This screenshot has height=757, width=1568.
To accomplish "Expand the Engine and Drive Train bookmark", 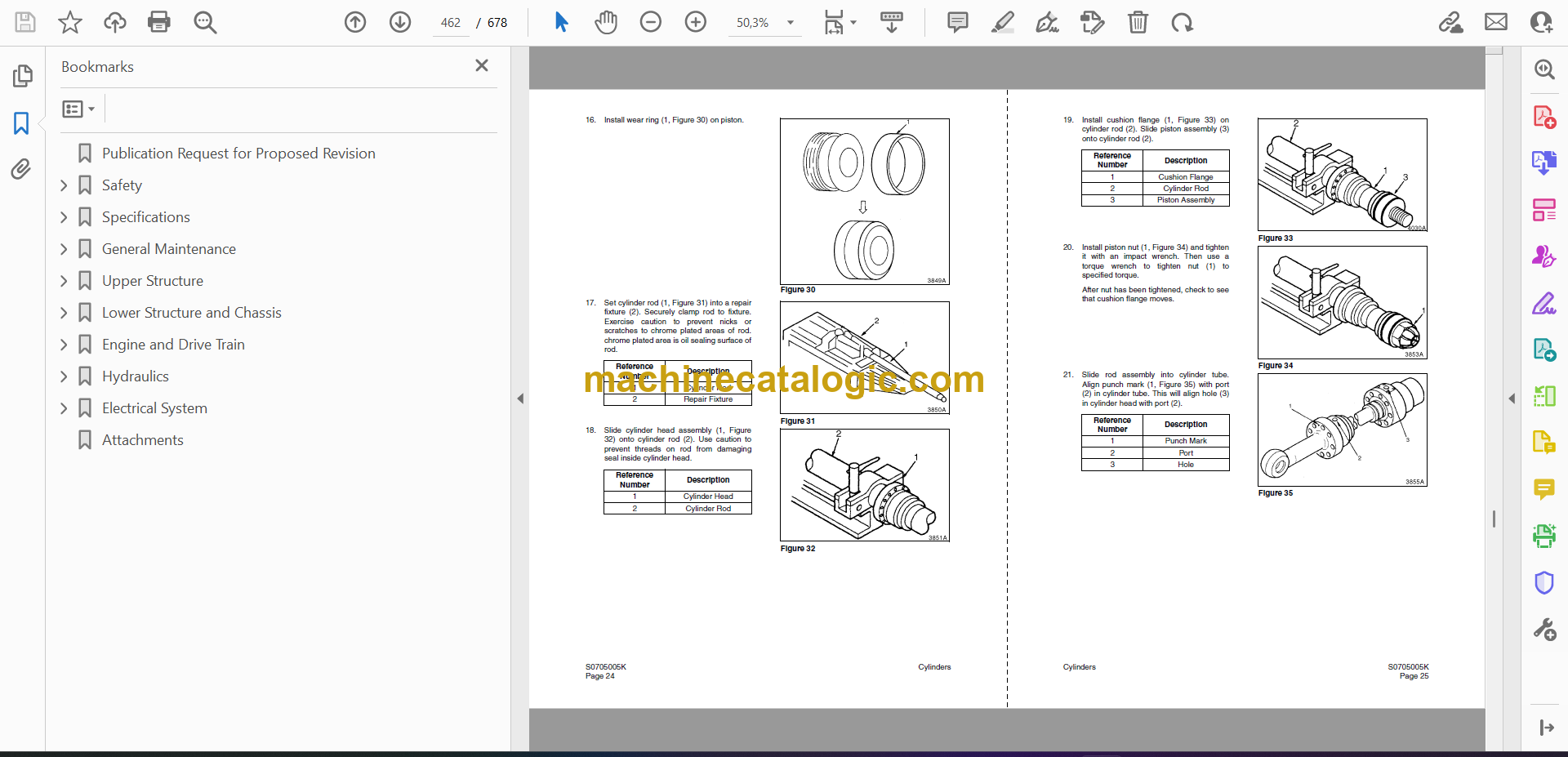I will [64, 345].
